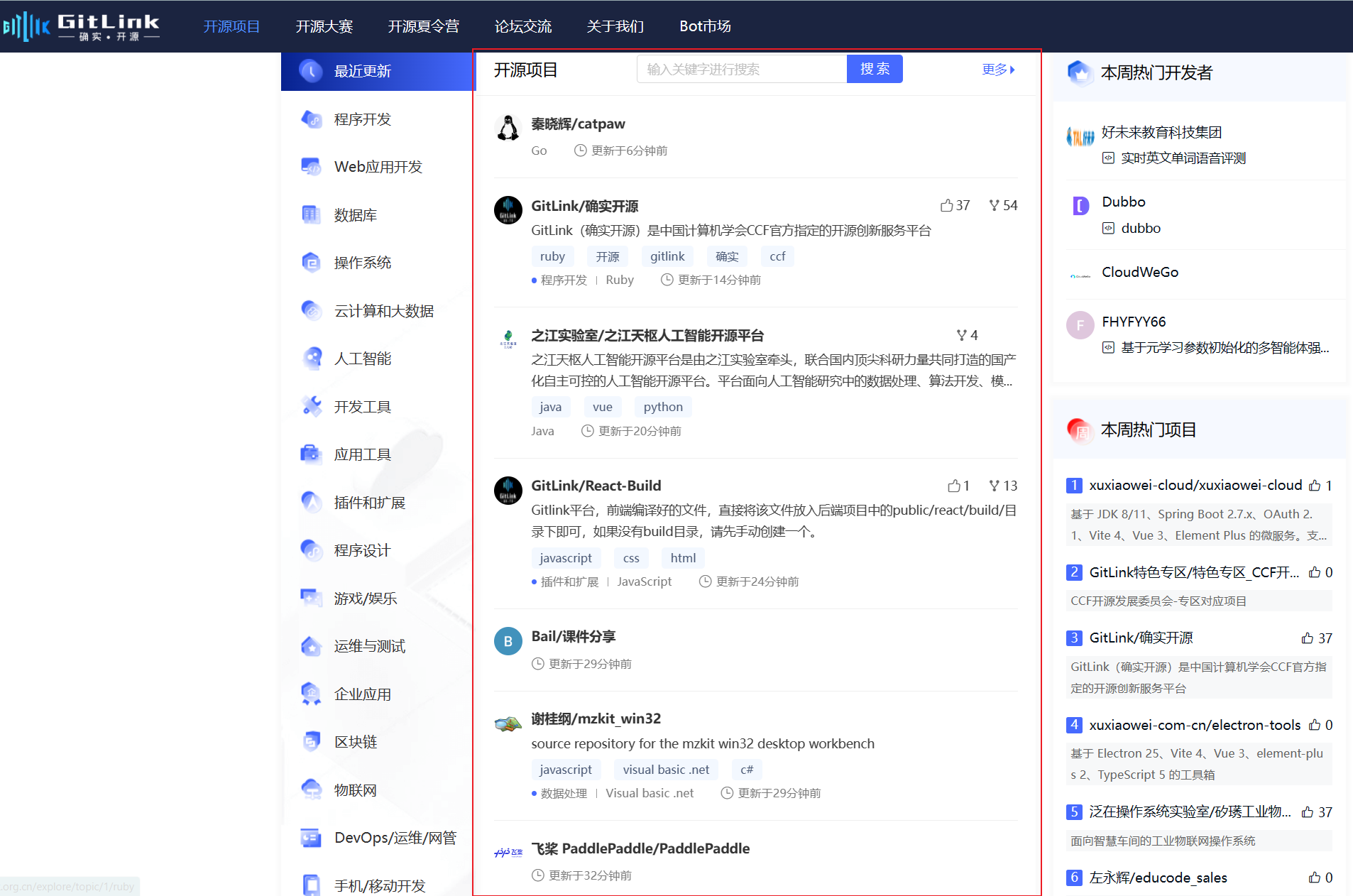Open the 最近更新 clock icon
The width and height of the screenshot is (1353, 896).
click(x=311, y=71)
